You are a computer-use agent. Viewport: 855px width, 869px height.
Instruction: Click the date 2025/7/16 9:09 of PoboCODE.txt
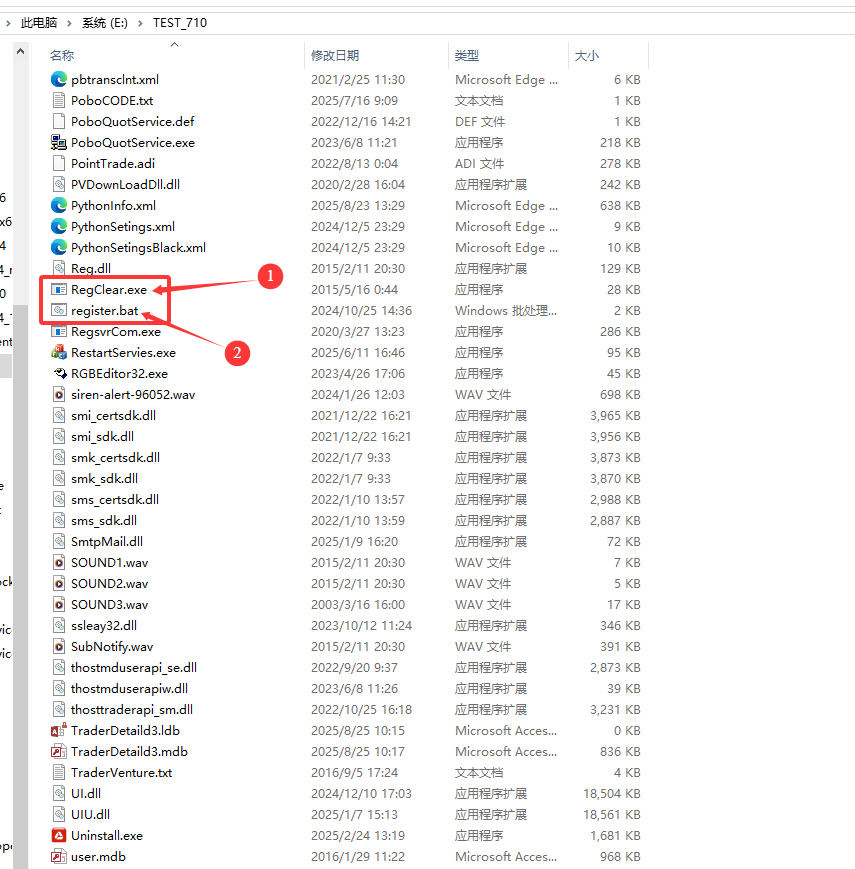pos(354,100)
